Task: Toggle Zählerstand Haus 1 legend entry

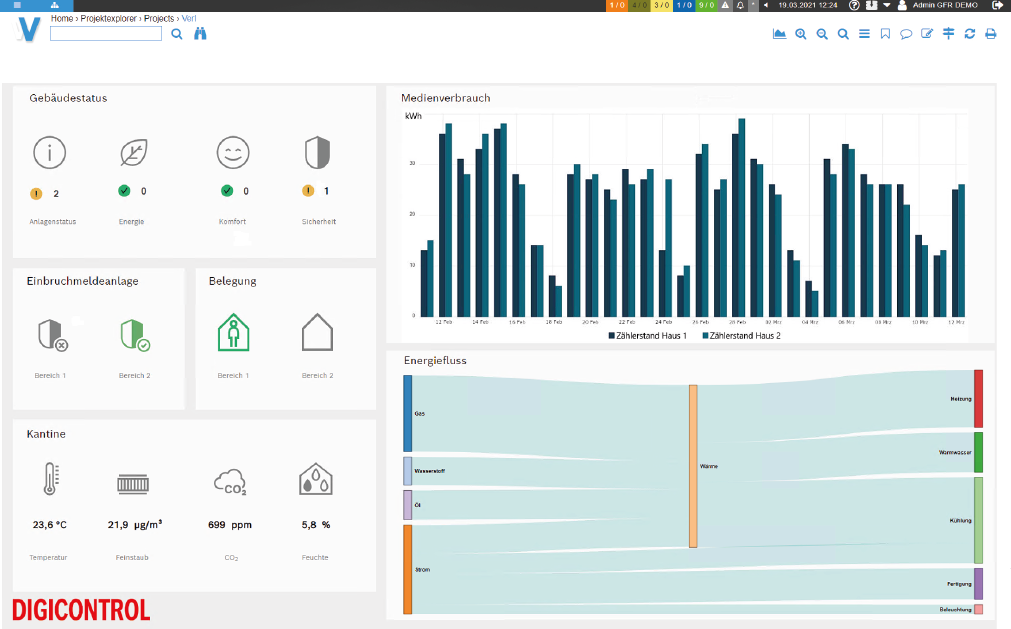Action: pyautogui.click(x=647, y=336)
